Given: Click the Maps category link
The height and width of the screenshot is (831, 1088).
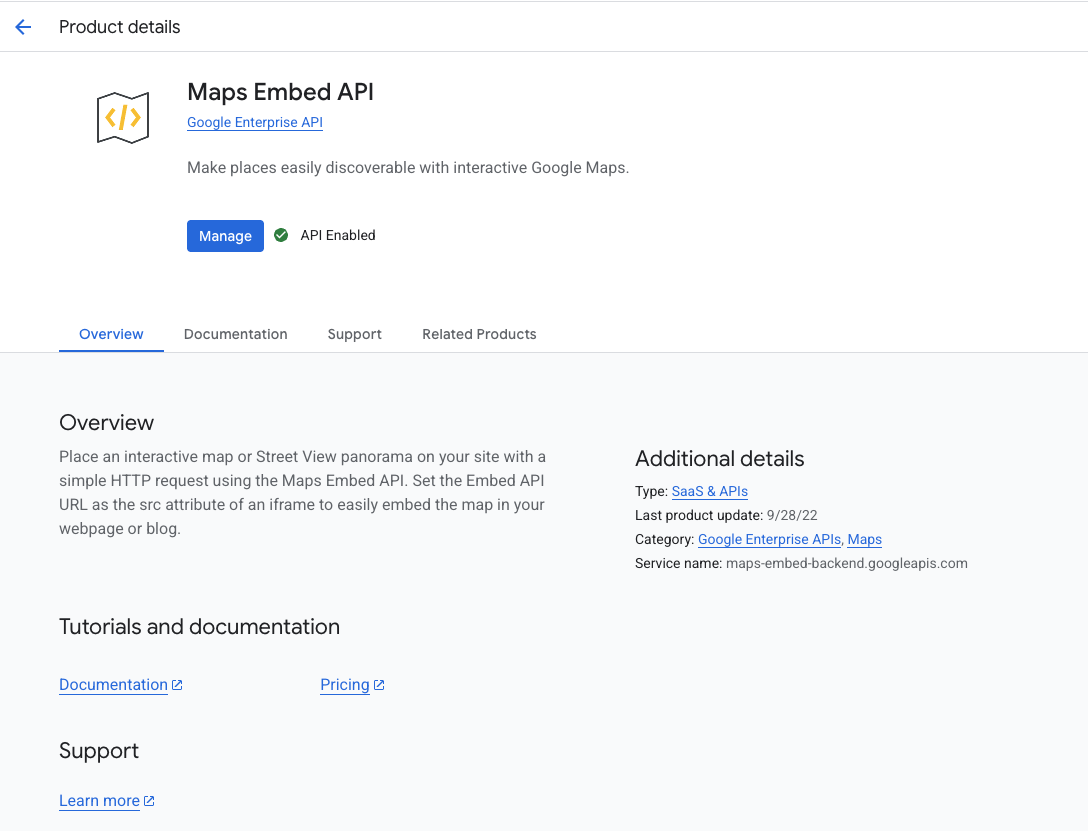Looking at the screenshot, I should (864, 539).
